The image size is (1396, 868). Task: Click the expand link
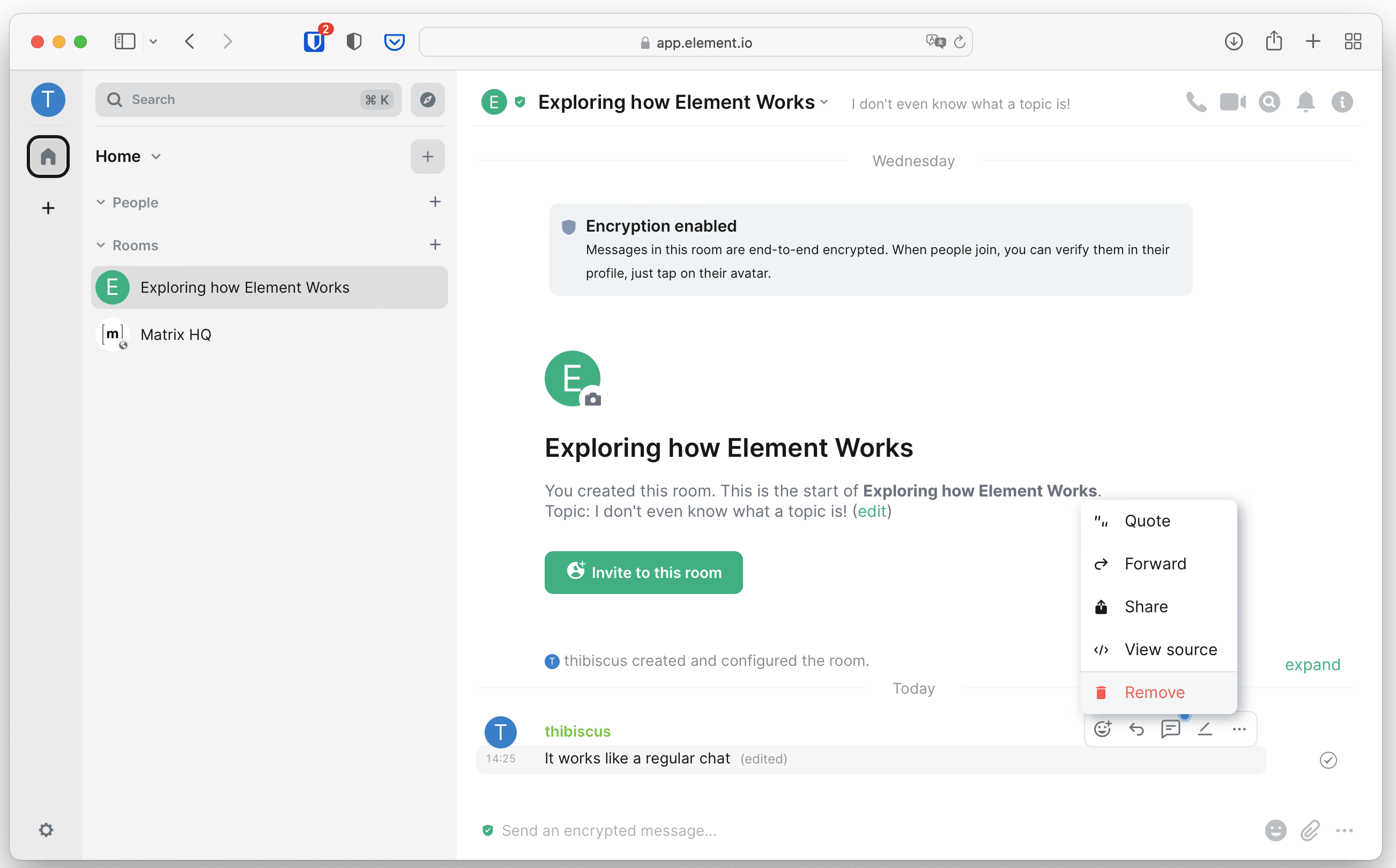(1312, 664)
